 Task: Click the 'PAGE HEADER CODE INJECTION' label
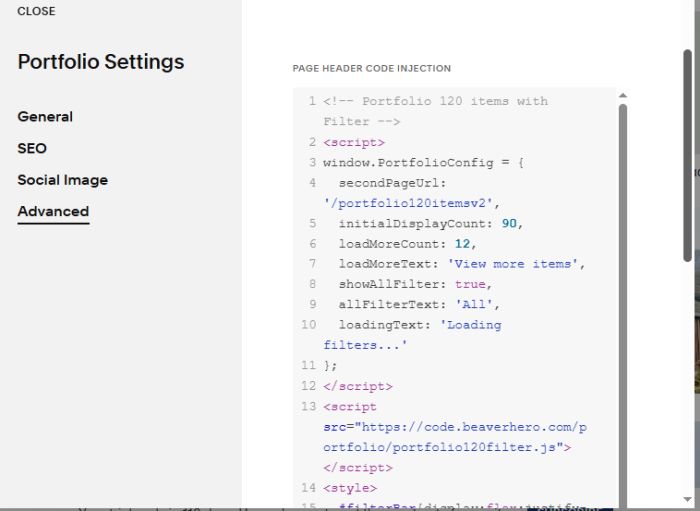371,68
